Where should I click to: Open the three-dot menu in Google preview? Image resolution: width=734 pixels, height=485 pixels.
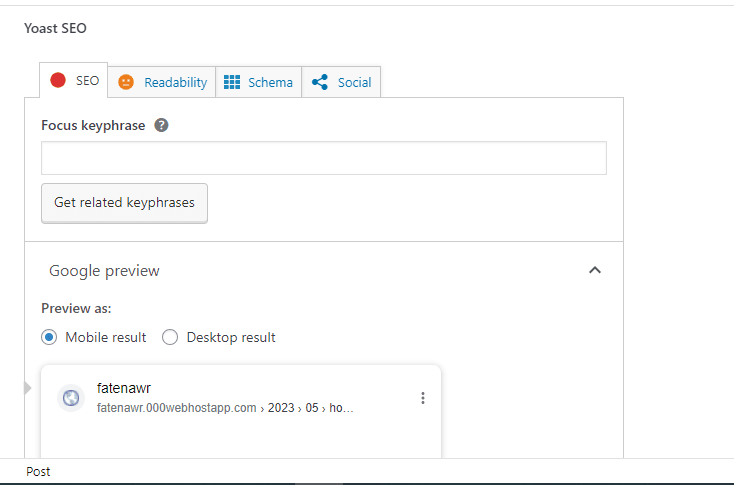point(423,398)
